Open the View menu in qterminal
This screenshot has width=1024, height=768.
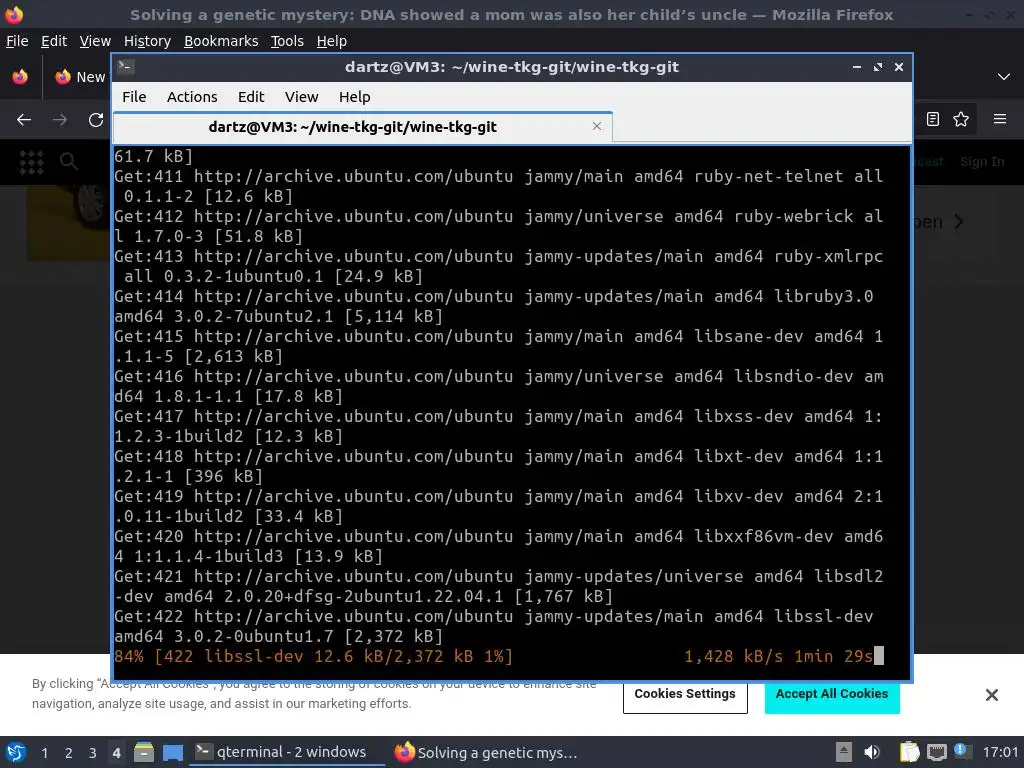pyautogui.click(x=301, y=97)
